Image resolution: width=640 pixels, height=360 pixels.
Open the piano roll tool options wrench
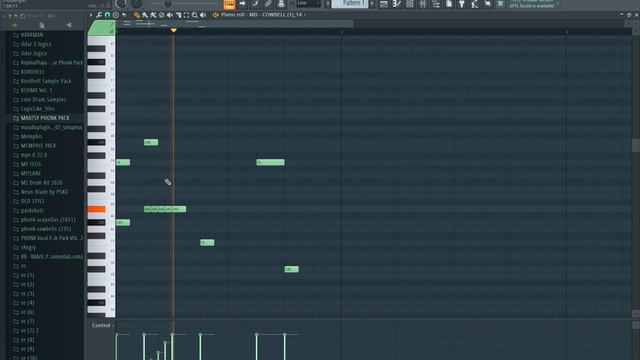click(x=99, y=15)
